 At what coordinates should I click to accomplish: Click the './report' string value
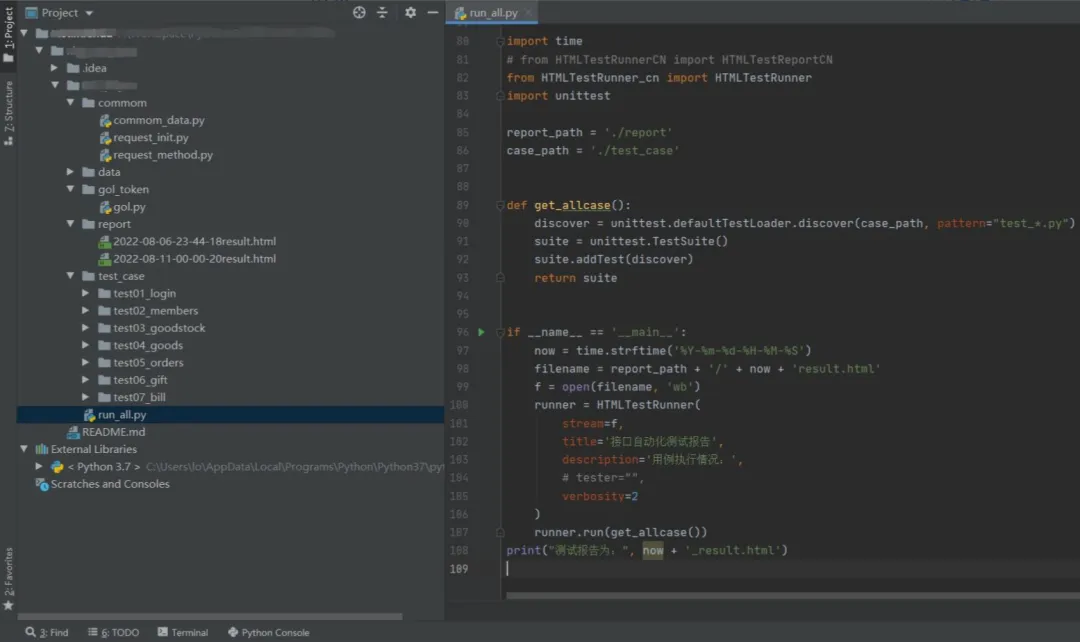pyautogui.click(x=638, y=132)
